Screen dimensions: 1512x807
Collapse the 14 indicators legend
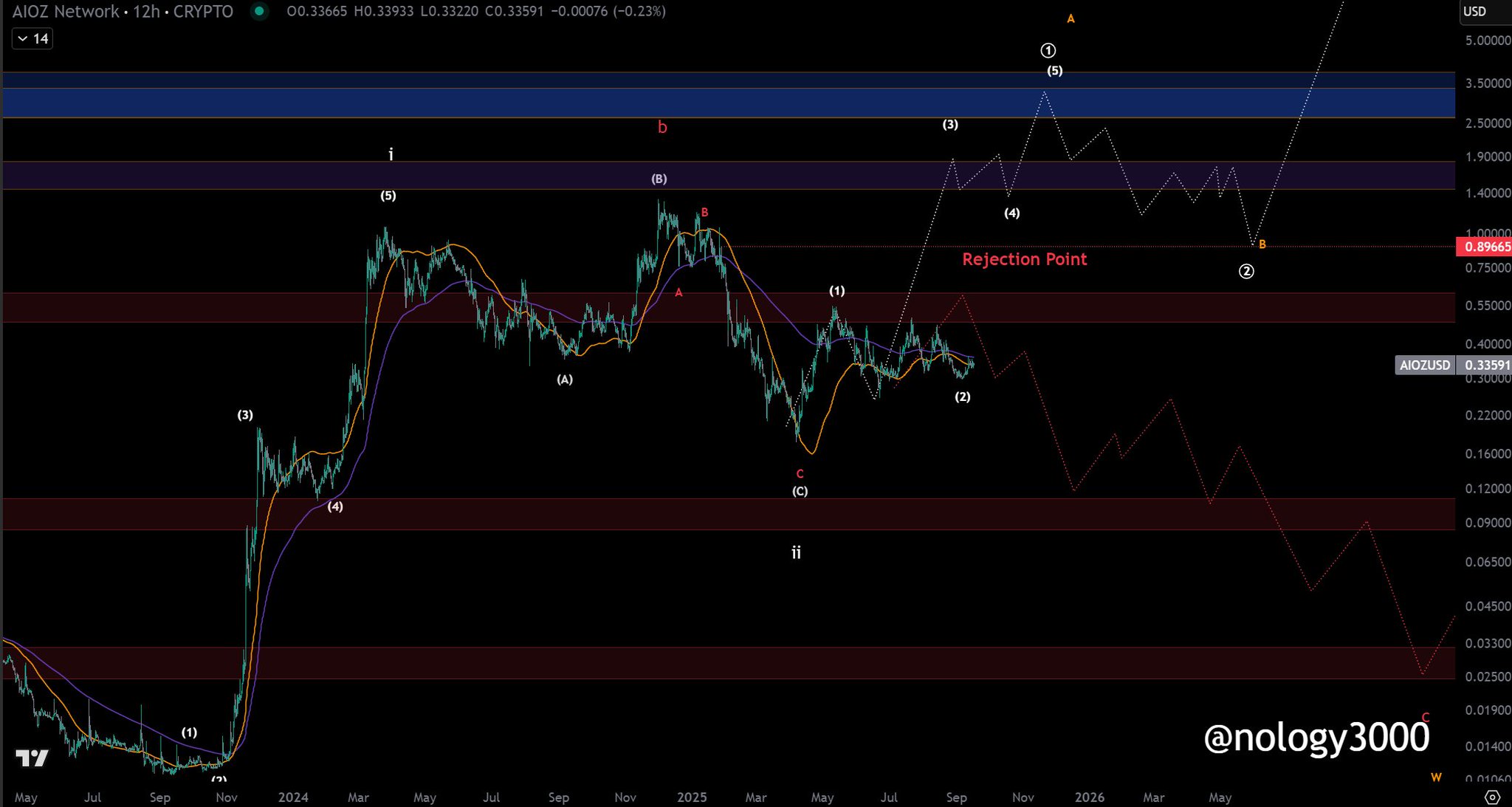(x=32, y=38)
